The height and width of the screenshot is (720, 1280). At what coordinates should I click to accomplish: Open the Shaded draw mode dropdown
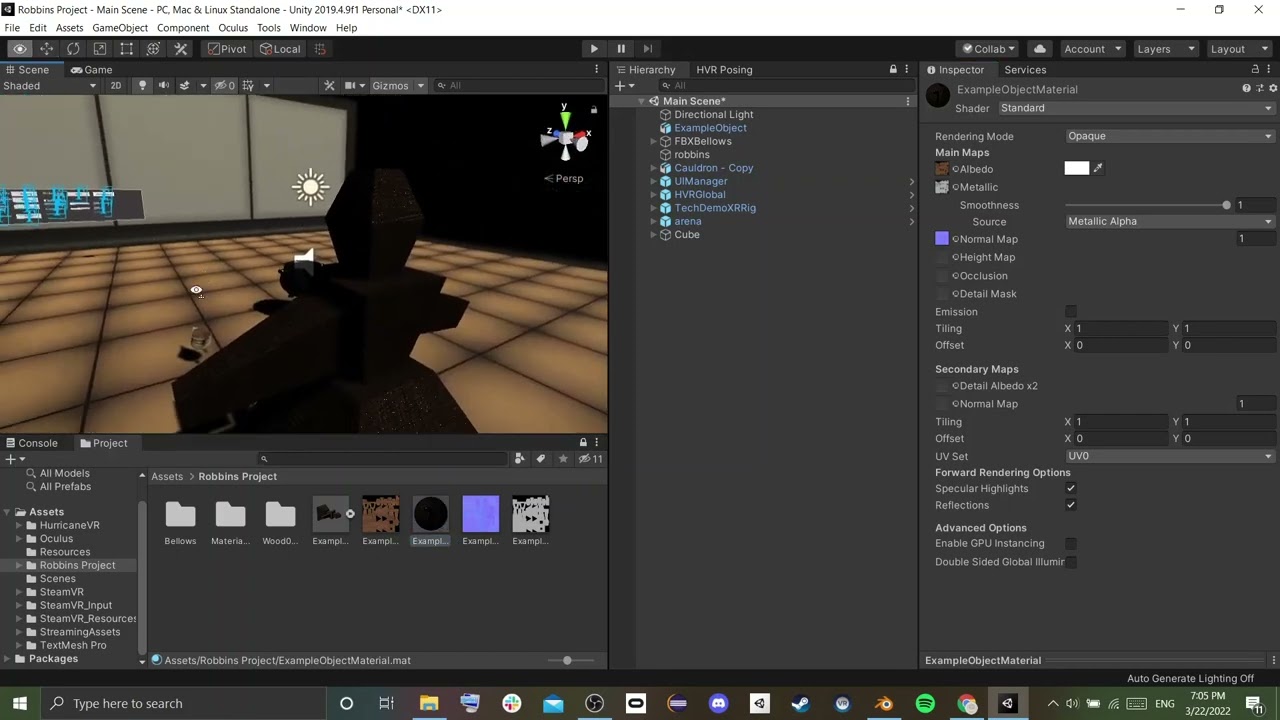click(x=49, y=85)
